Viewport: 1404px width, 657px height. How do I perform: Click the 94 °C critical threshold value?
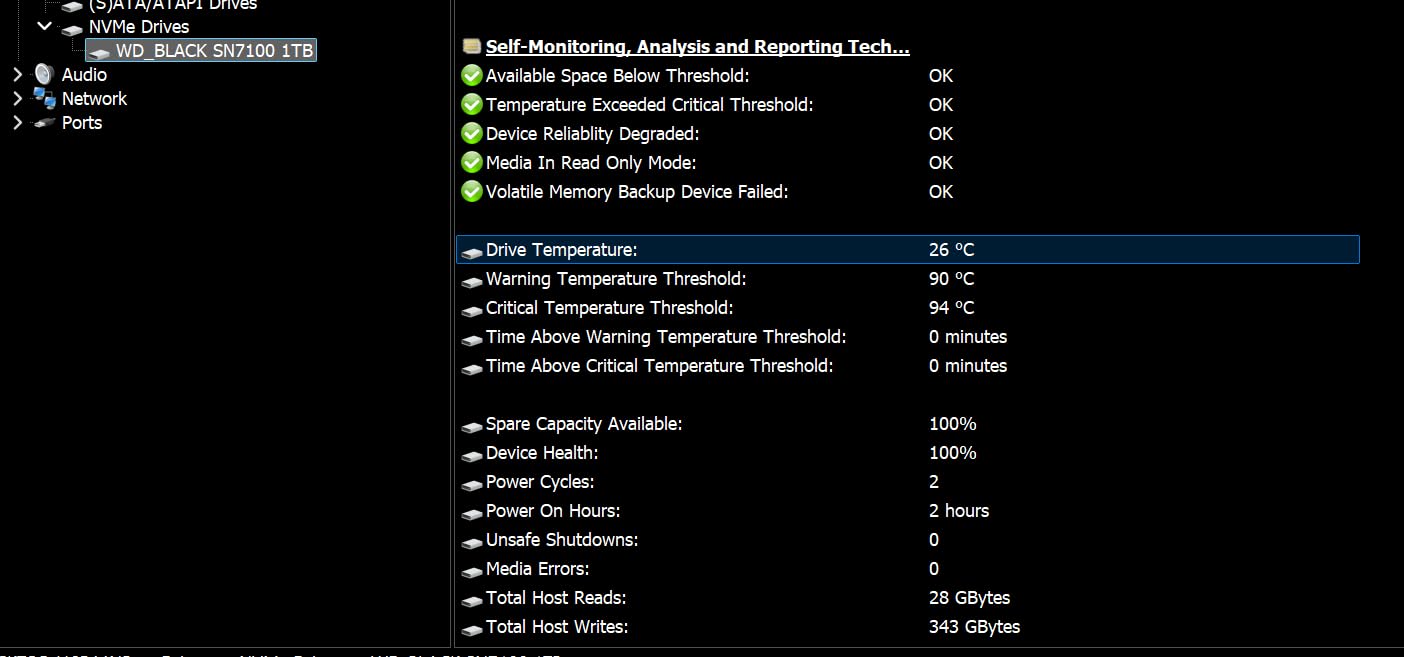click(951, 308)
